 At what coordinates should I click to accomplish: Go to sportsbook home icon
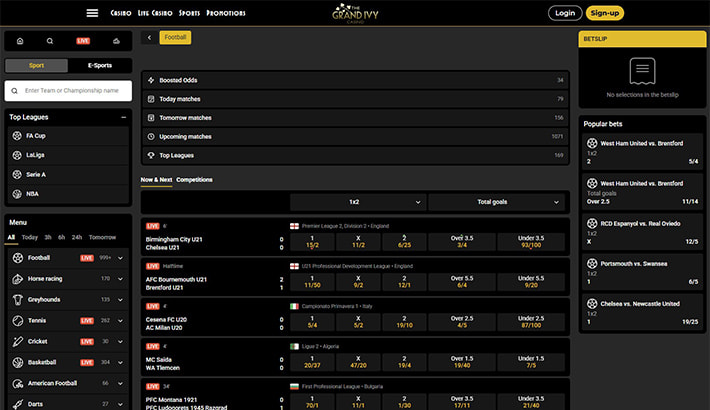(20, 41)
